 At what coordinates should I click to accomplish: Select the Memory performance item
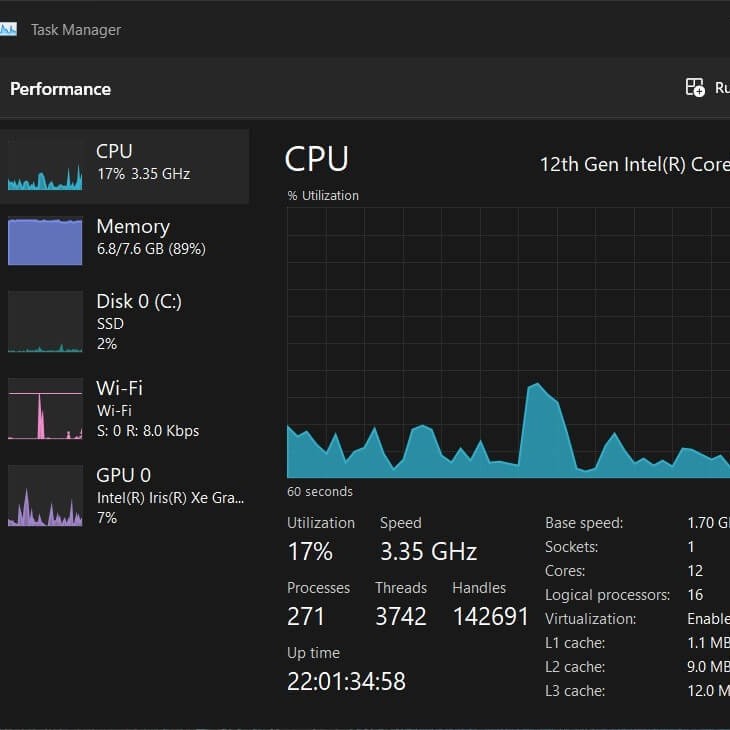coord(124,241)
